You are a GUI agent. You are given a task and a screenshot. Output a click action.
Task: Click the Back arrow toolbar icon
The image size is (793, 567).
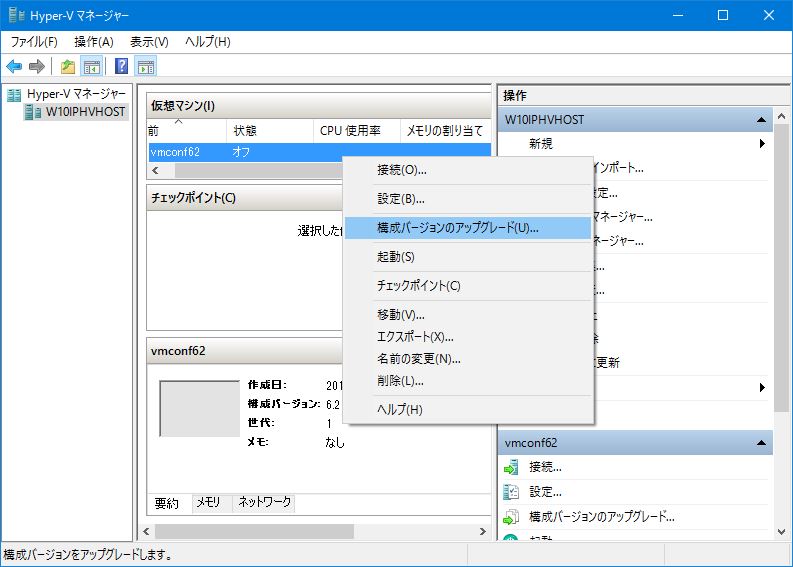point(14,66)
